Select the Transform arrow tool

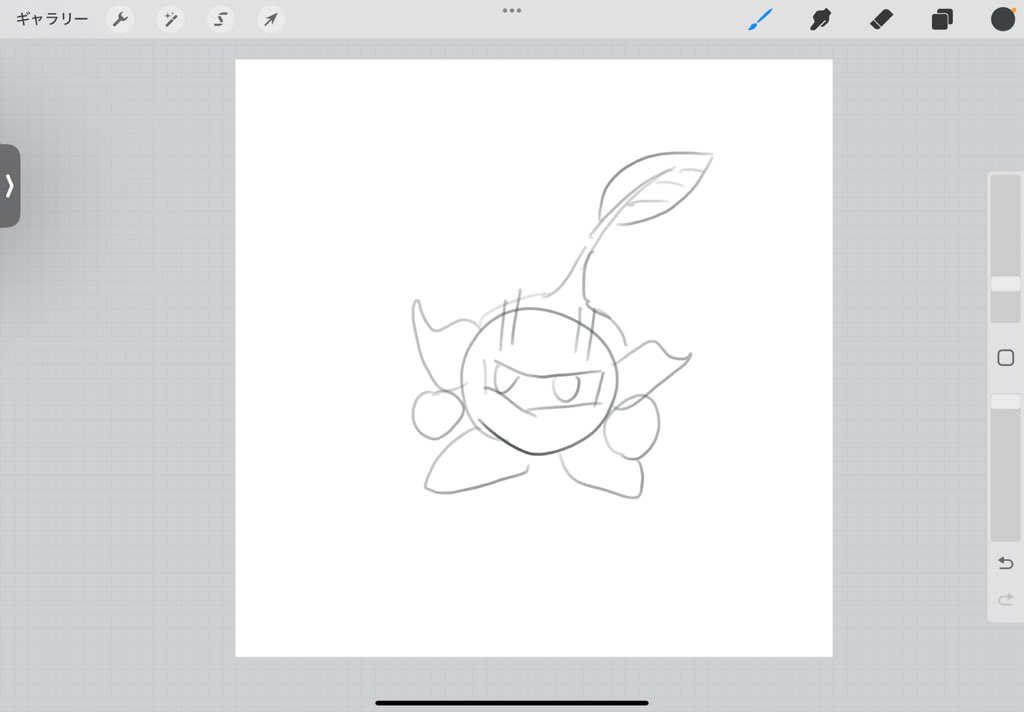[270, 20]
